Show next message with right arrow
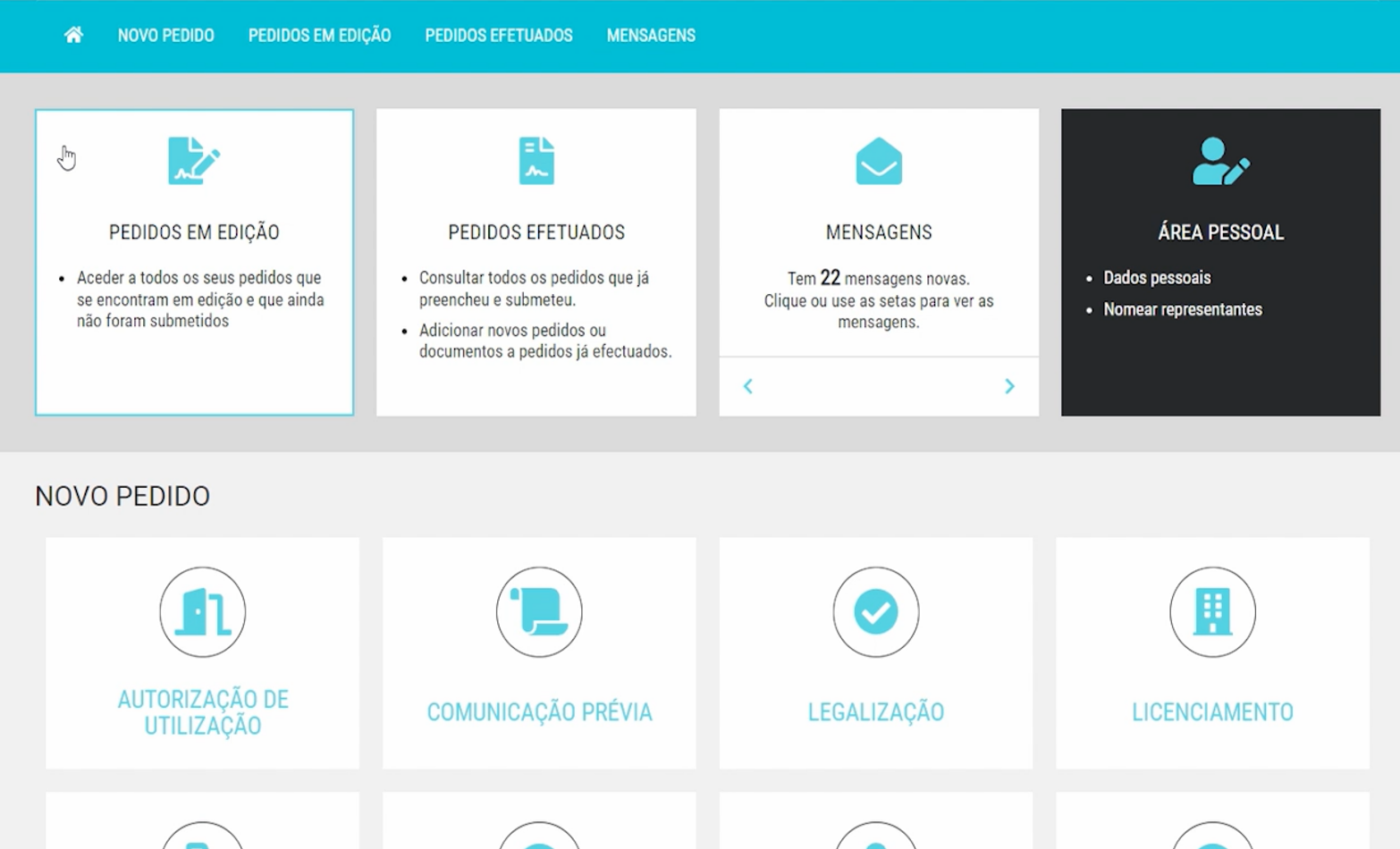 tap(1009, 386)
